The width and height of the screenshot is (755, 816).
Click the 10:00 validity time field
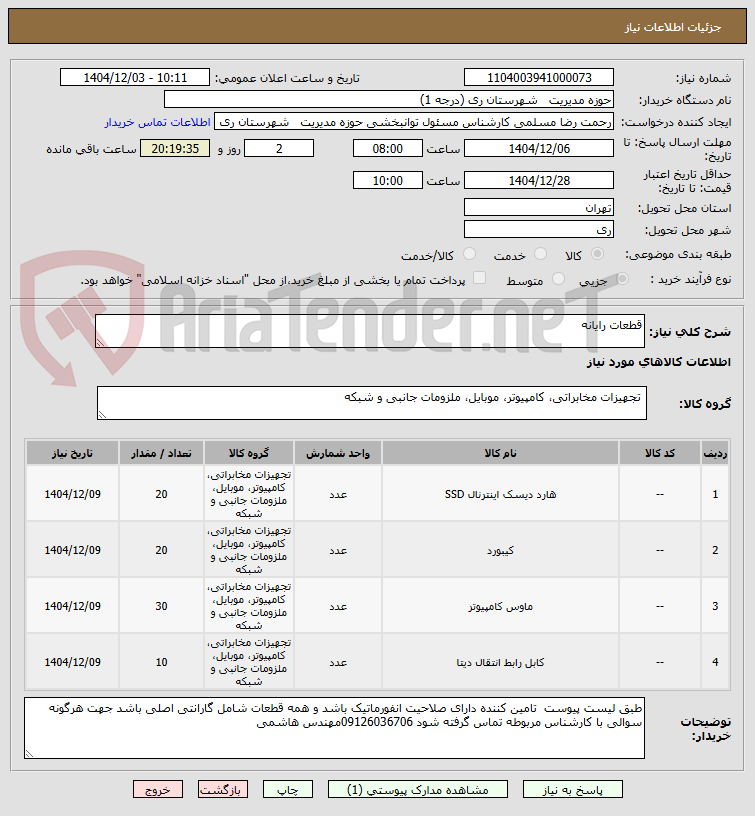click(x=388, y=181)
